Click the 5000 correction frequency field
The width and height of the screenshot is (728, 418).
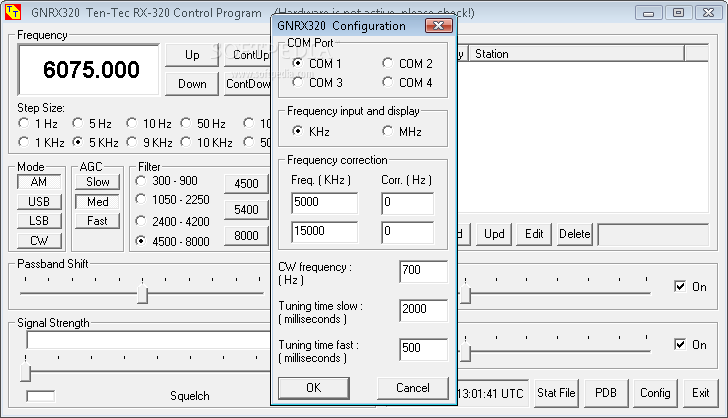click(x=325, y=203)
